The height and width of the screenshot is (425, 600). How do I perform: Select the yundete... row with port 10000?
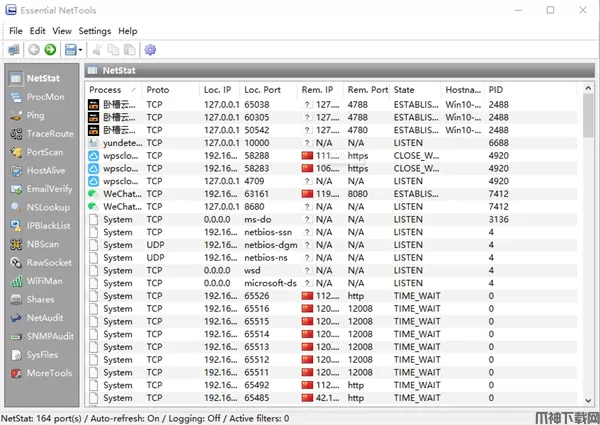[x=331, y=143]
